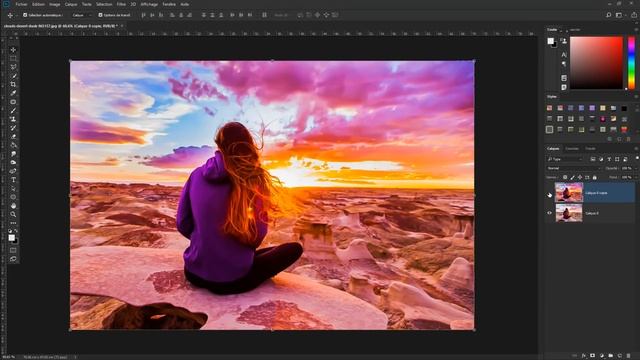Open the Calque auto-select dropdown

[x=81, y=15]
